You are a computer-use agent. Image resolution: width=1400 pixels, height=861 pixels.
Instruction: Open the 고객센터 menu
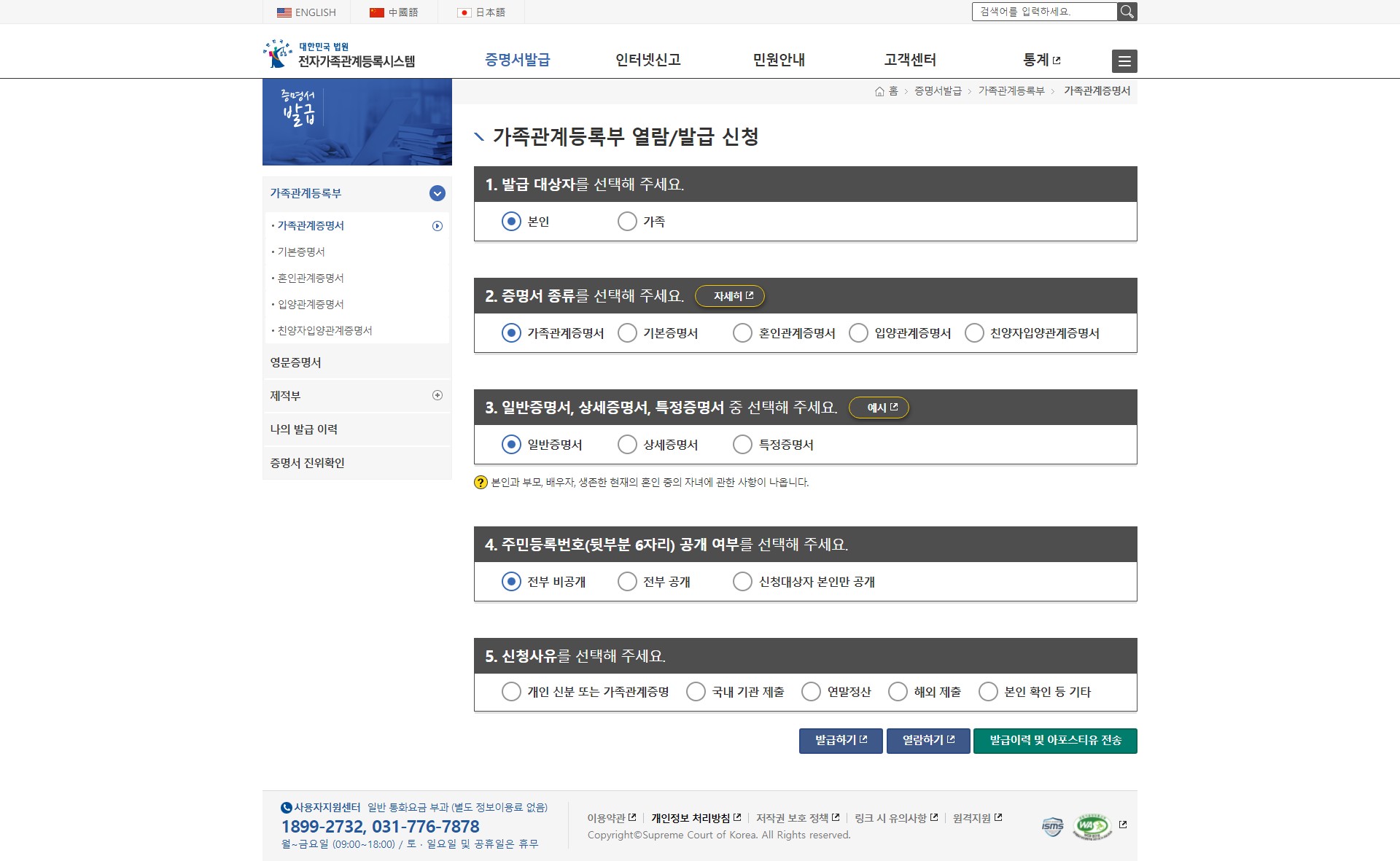pos(909,60)
